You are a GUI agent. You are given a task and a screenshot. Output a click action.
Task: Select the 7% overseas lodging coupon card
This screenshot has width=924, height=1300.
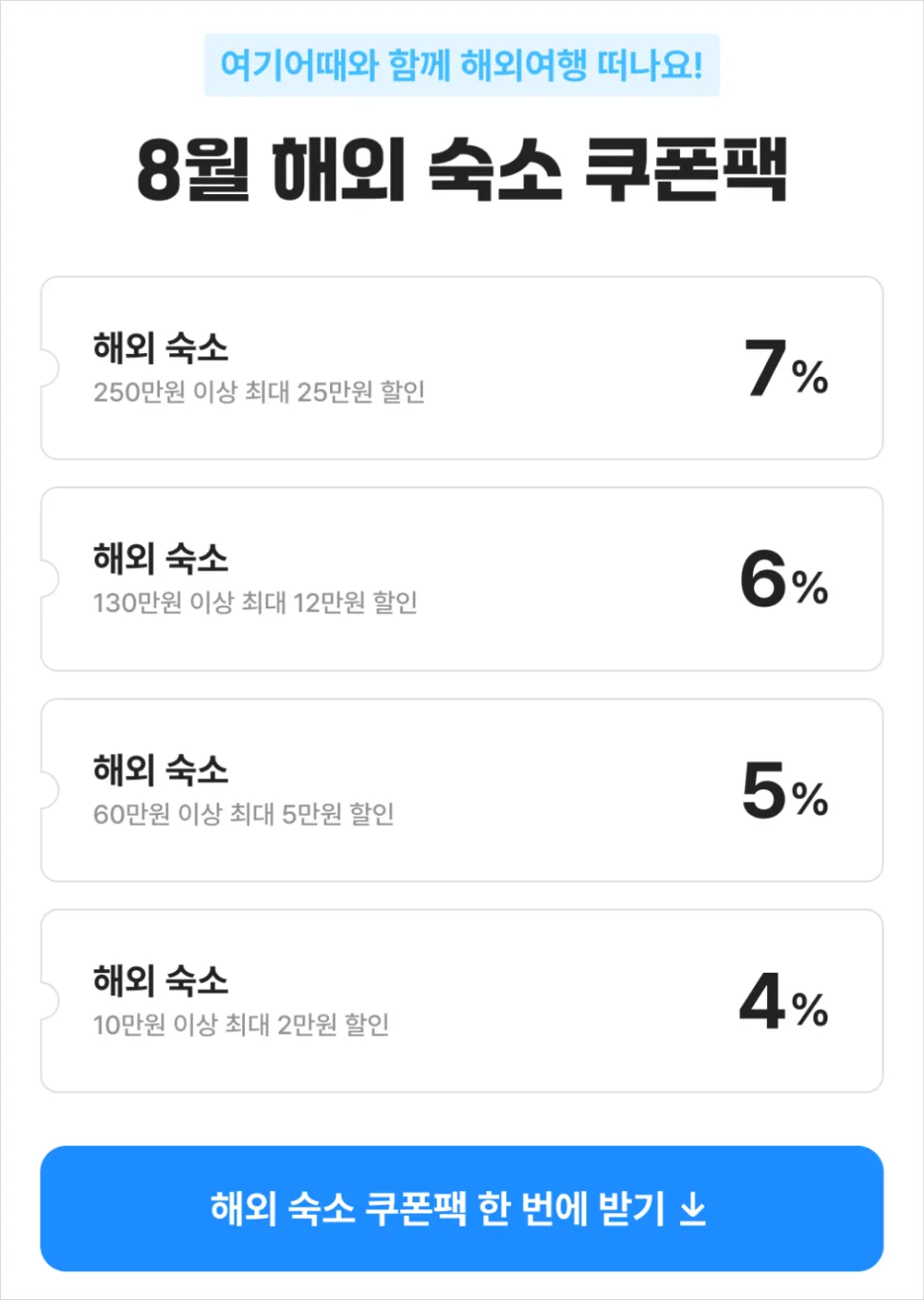(x=461, y=368)
